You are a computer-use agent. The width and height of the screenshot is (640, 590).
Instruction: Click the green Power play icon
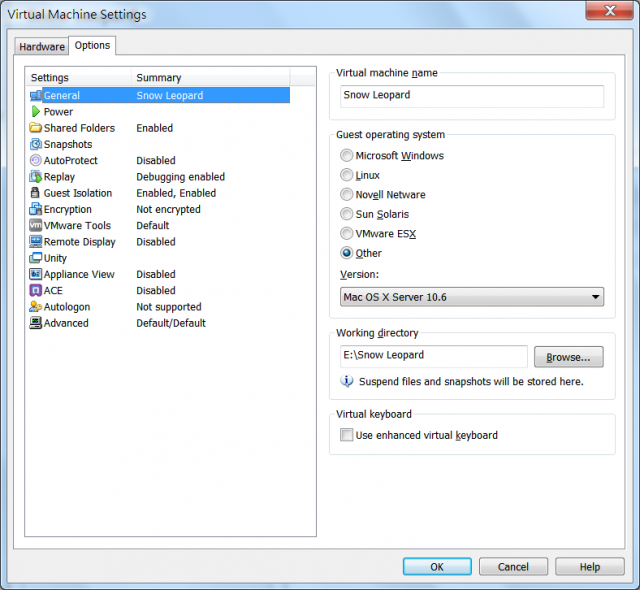click(x=36, y=111)
